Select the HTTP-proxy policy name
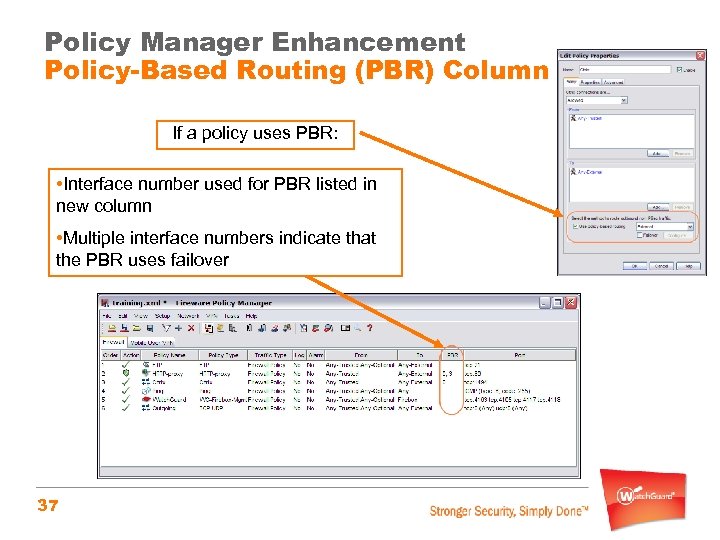Image resolution: width=720 pixels, height=540 pixels. (x=168, y=374)
